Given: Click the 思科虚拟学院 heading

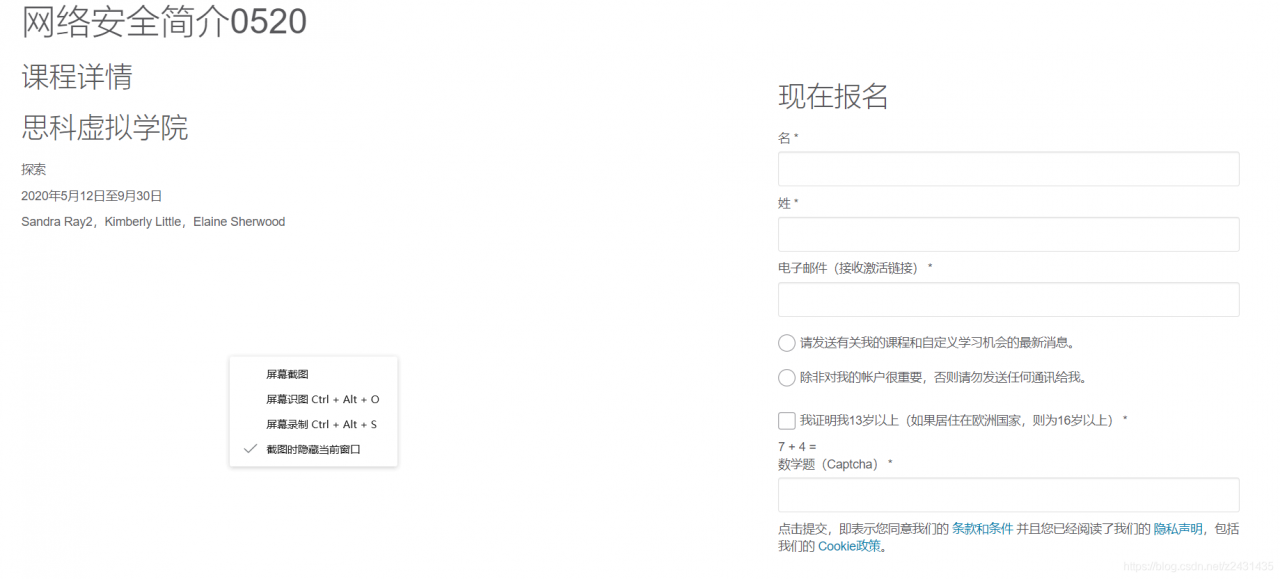Looking at the screenshot, I should [x=103, y=129].
